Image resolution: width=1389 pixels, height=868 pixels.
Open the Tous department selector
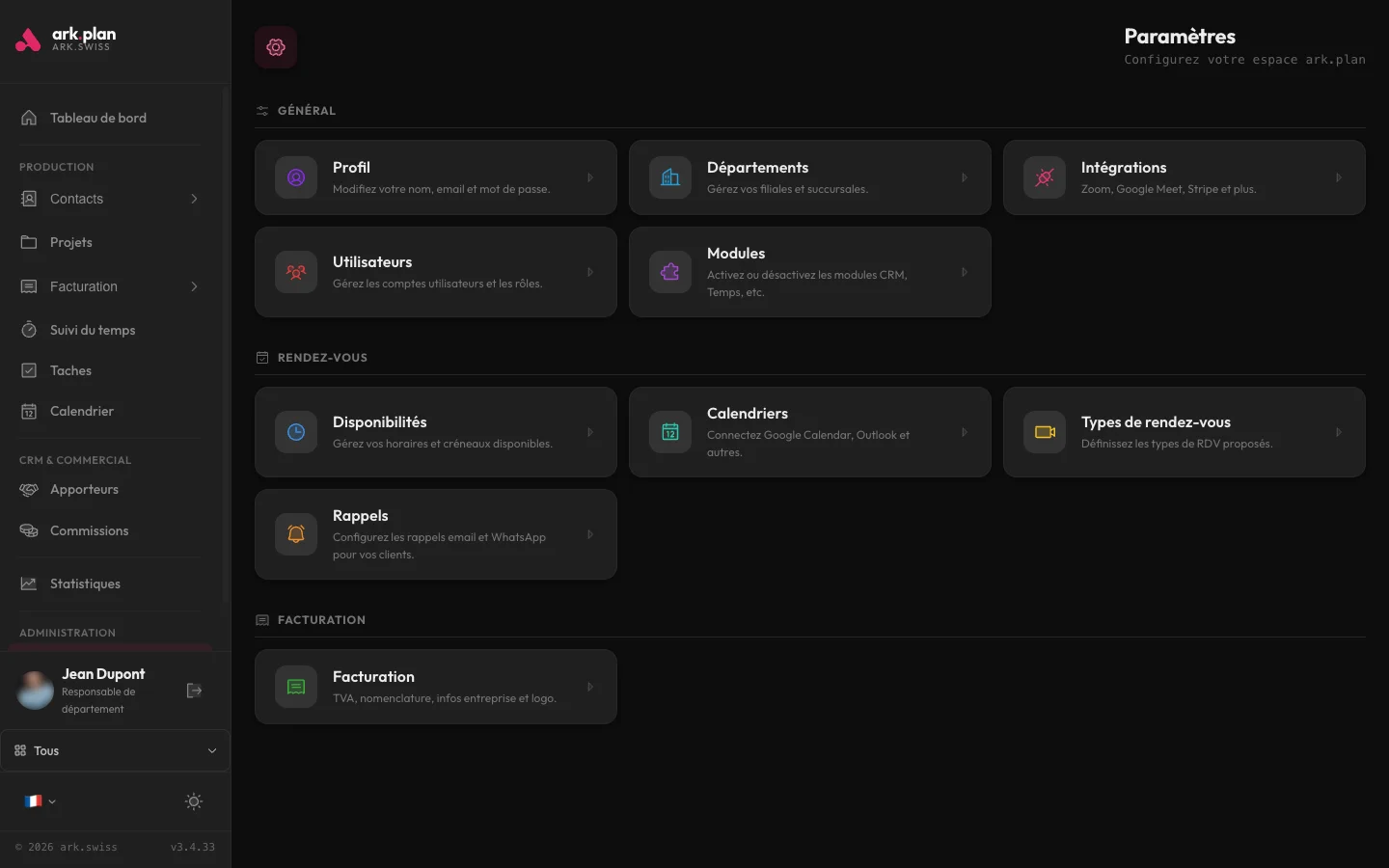pos(115,750)
